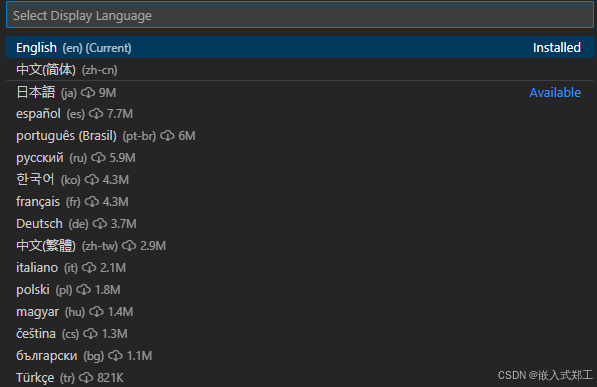Select 日本語 (ja) language pack

[300, 92]
